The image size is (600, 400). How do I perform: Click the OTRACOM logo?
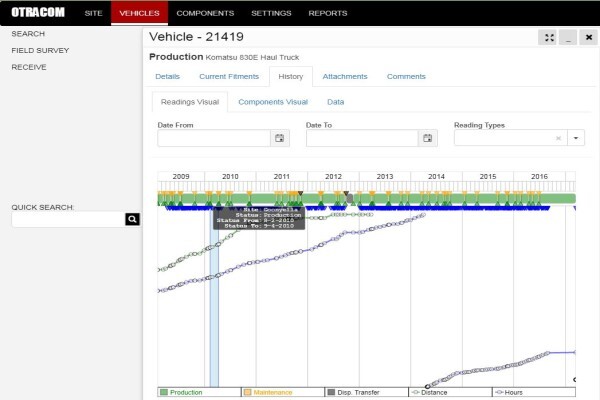[x=38, y=13]
